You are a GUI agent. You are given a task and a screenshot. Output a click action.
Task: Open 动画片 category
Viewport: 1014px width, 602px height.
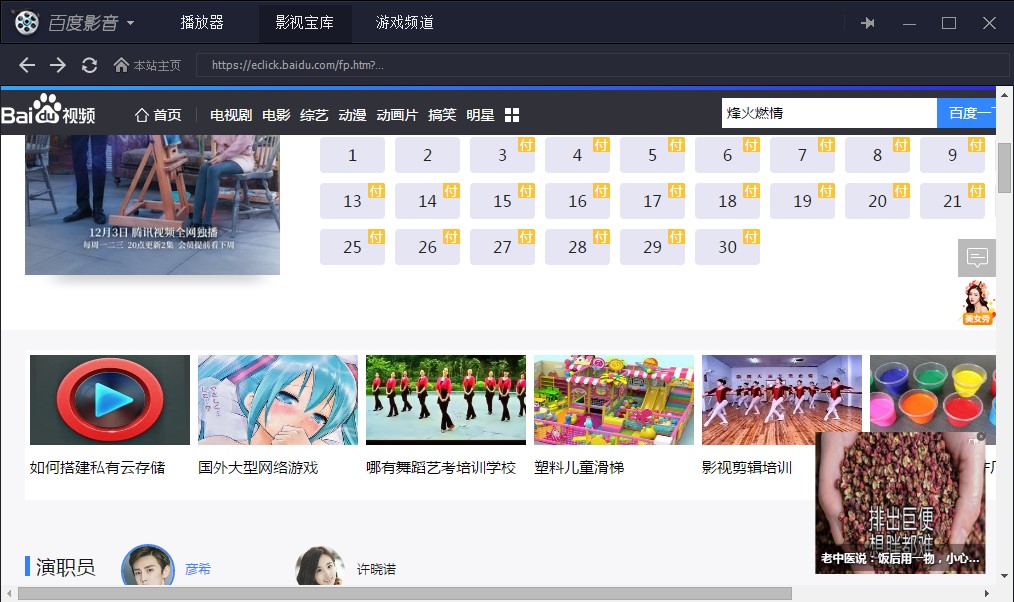[397, 115]
